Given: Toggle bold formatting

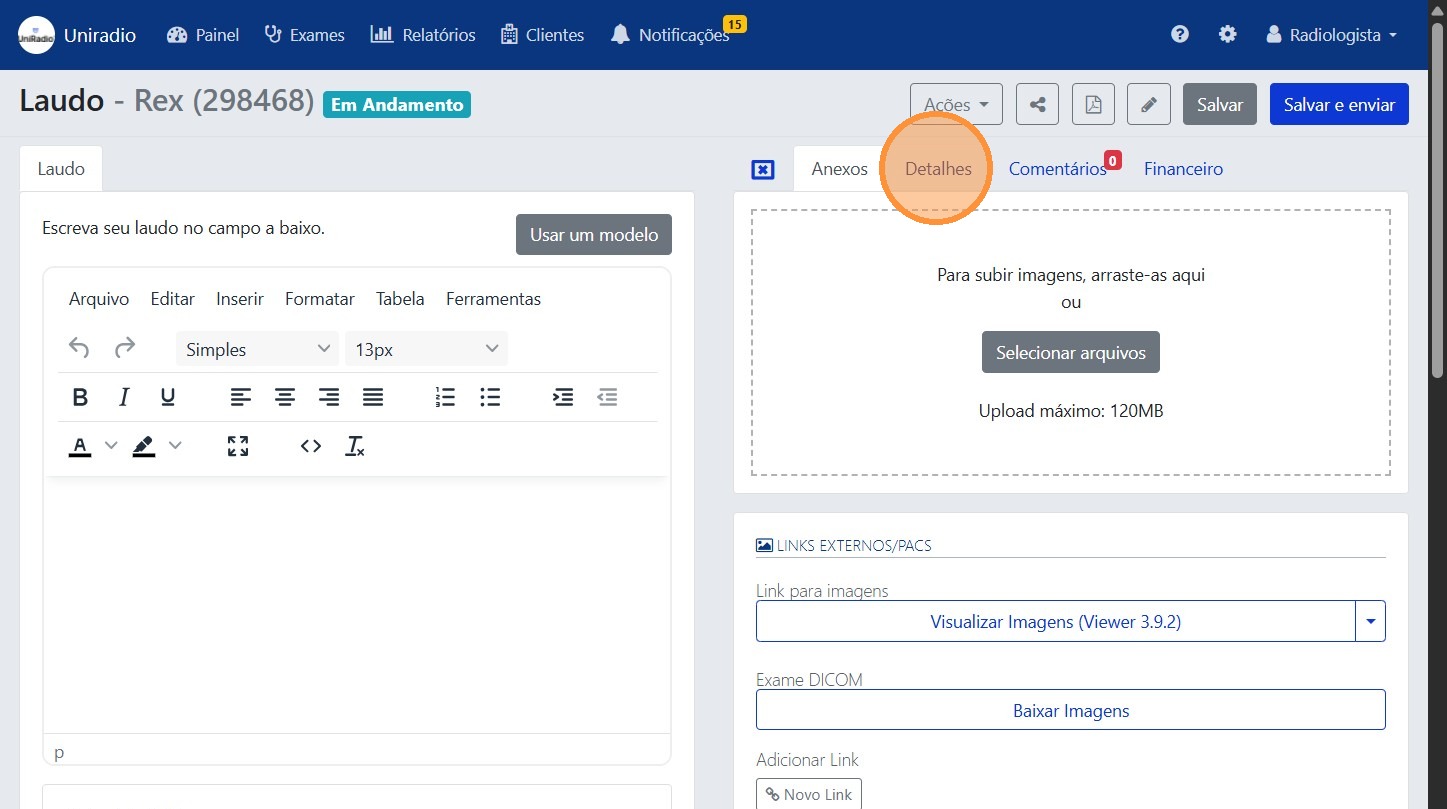Looking at the screenshot, I should (81, 397).
